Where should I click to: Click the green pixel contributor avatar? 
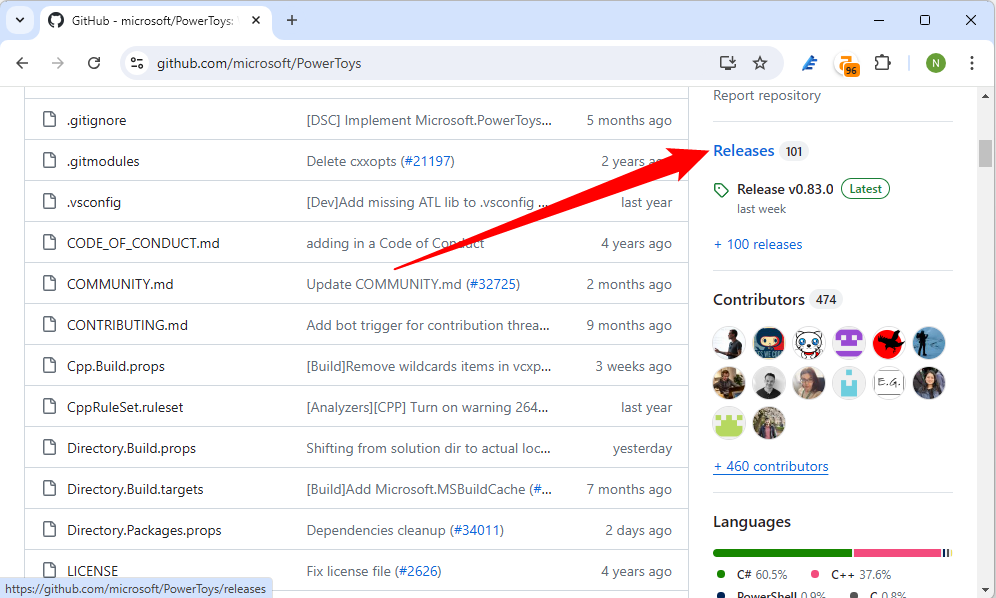pos(729,423)
